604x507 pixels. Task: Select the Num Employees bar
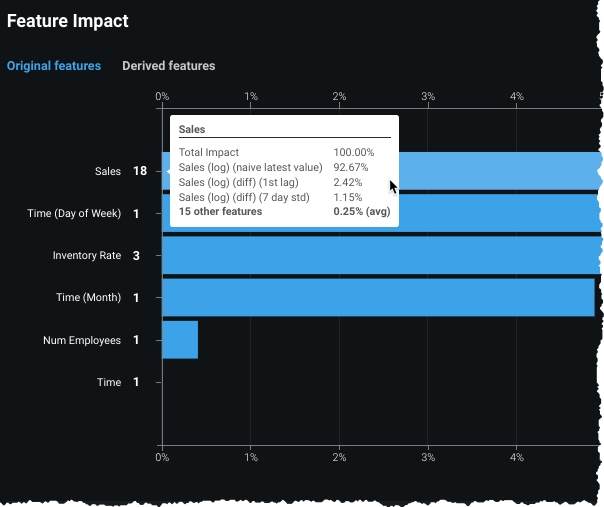tap(180, 339)
